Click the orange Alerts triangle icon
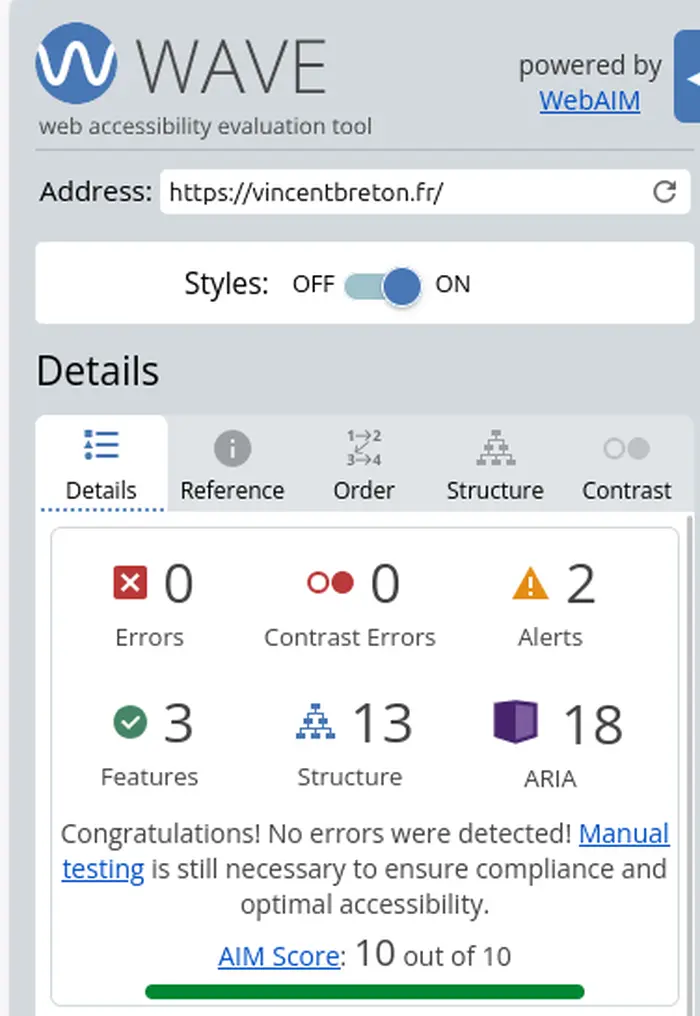The height and width of the screenshot is (1016, 700). (x=531, y=583)
